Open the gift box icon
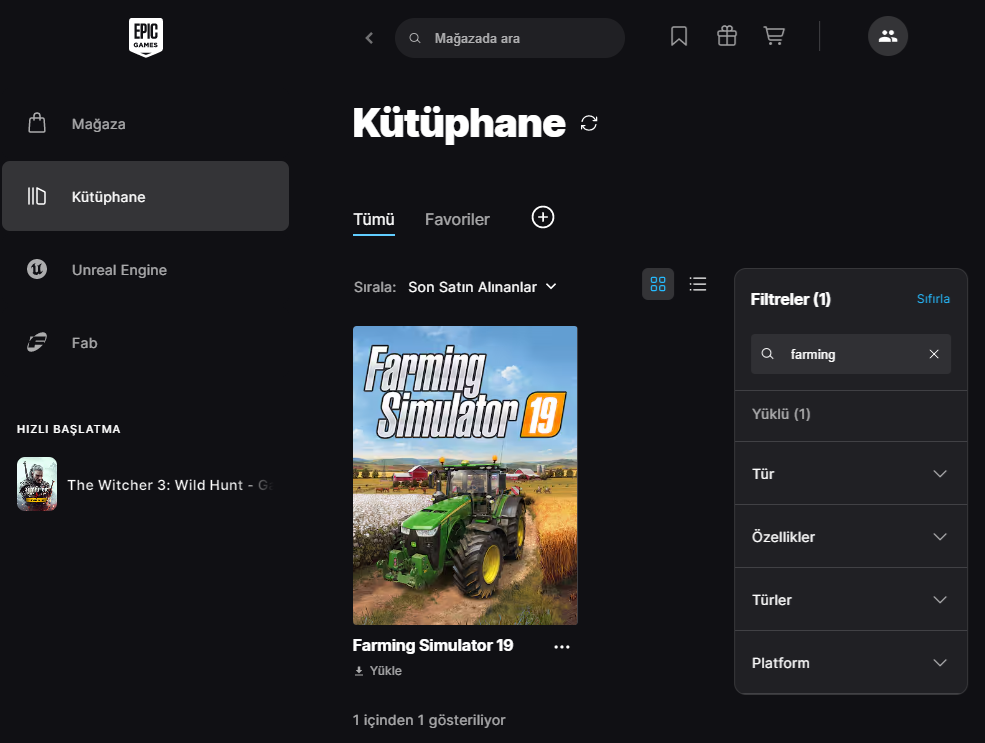The height and width of the screenshot is (743, 985). 727,36
